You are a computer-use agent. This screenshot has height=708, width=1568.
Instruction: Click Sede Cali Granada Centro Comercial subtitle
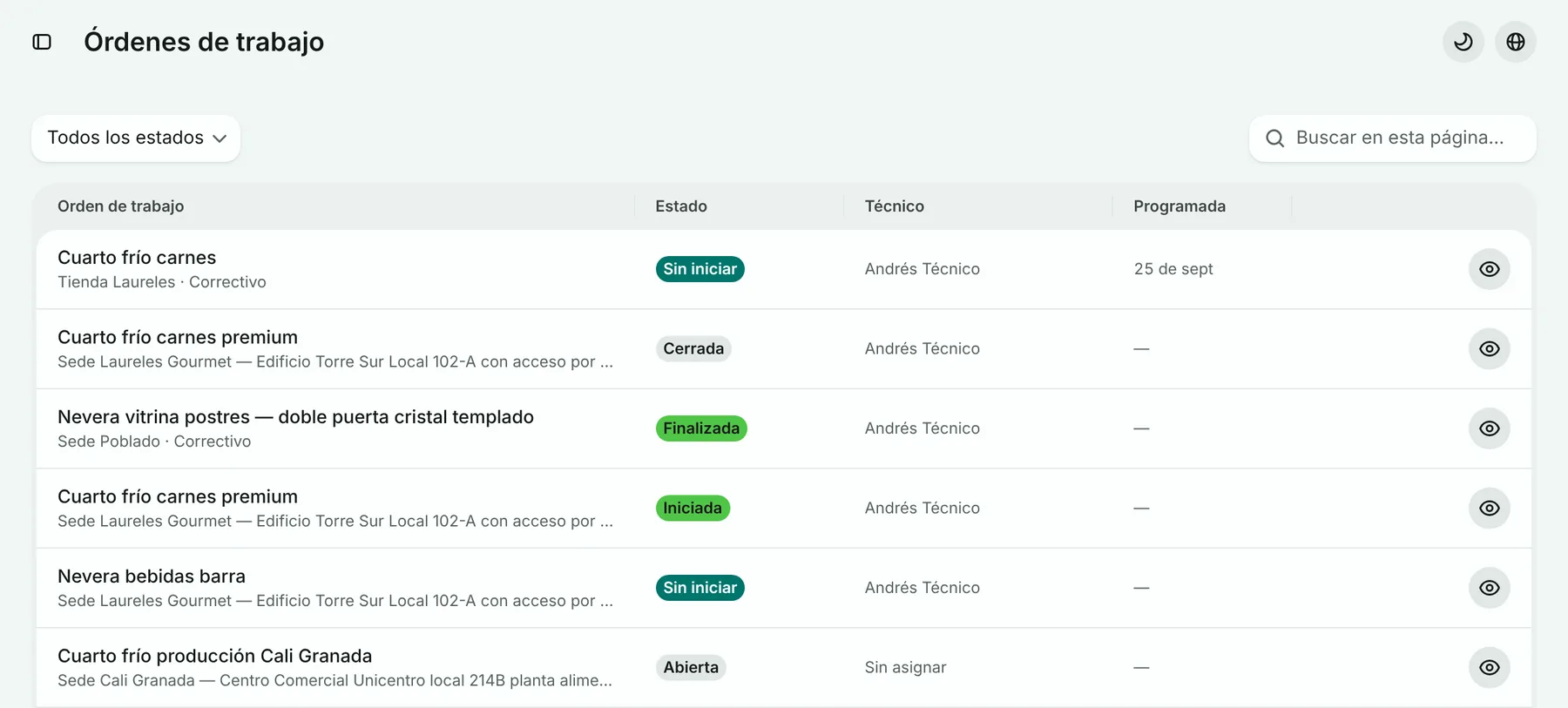tap(335, 680)
